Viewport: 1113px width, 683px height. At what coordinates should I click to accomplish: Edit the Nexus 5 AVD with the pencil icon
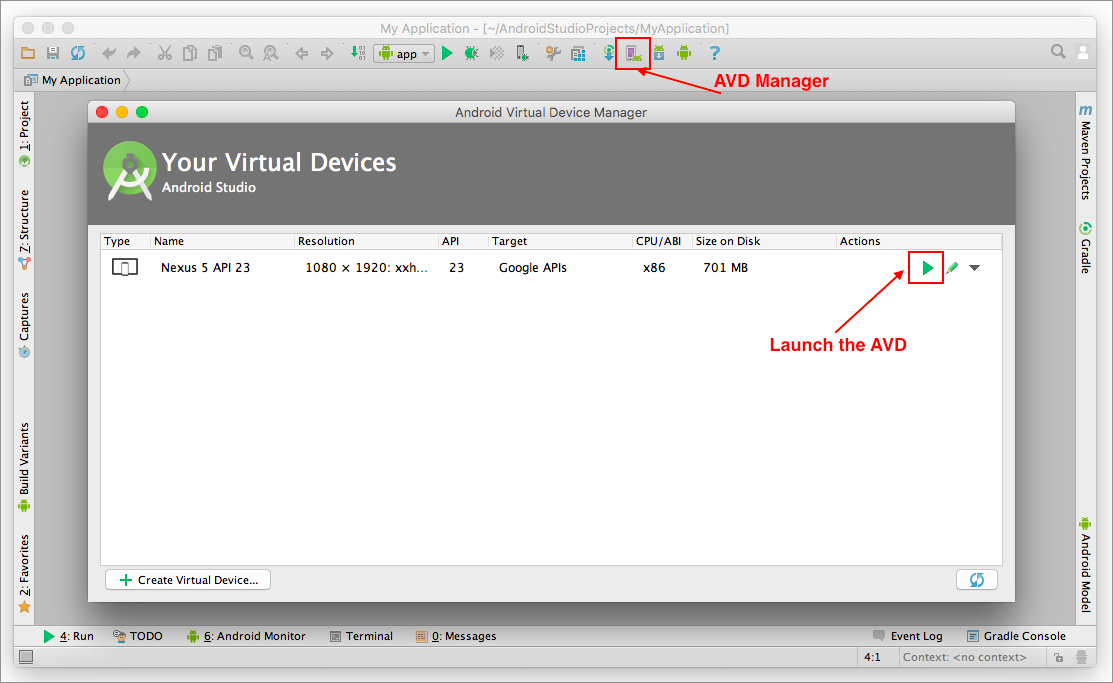coord(953,268)
